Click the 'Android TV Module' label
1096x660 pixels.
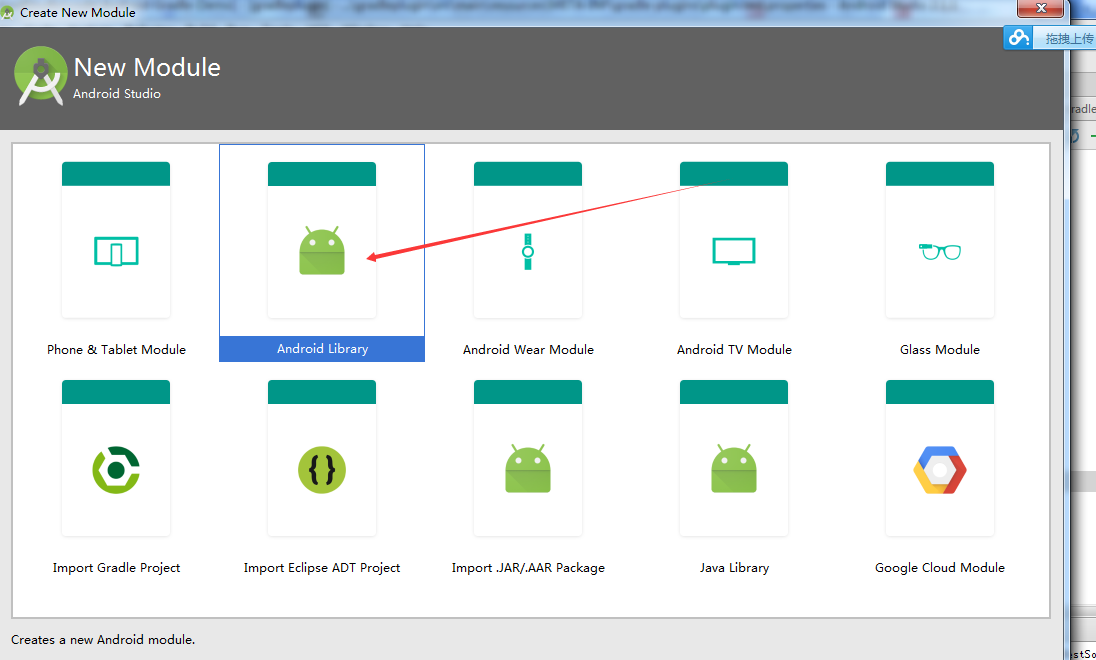(x=734, y=350)
